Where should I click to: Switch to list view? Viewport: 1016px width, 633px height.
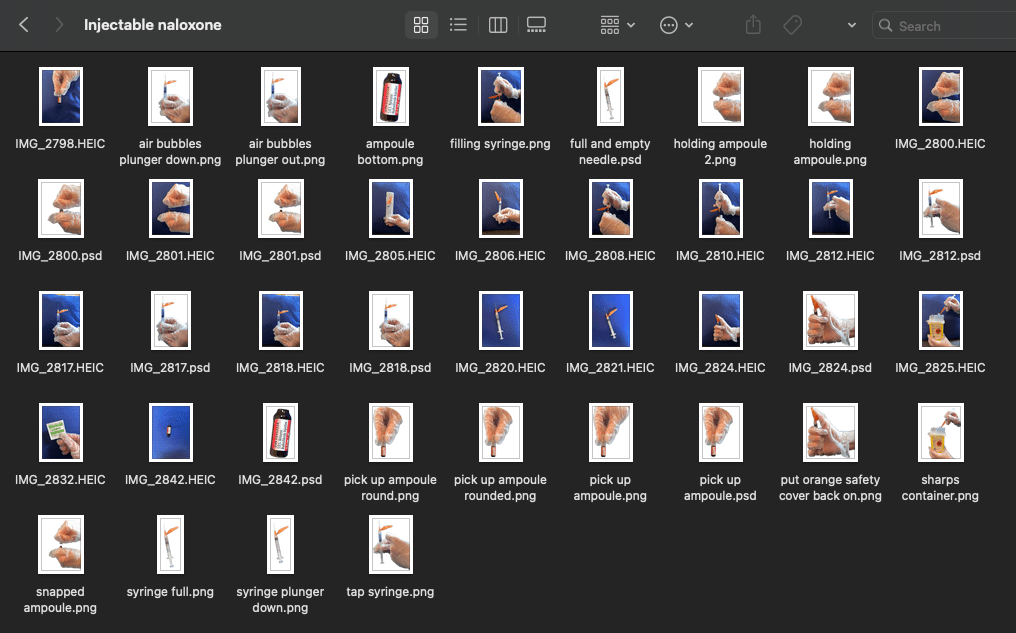click(458, 25)
